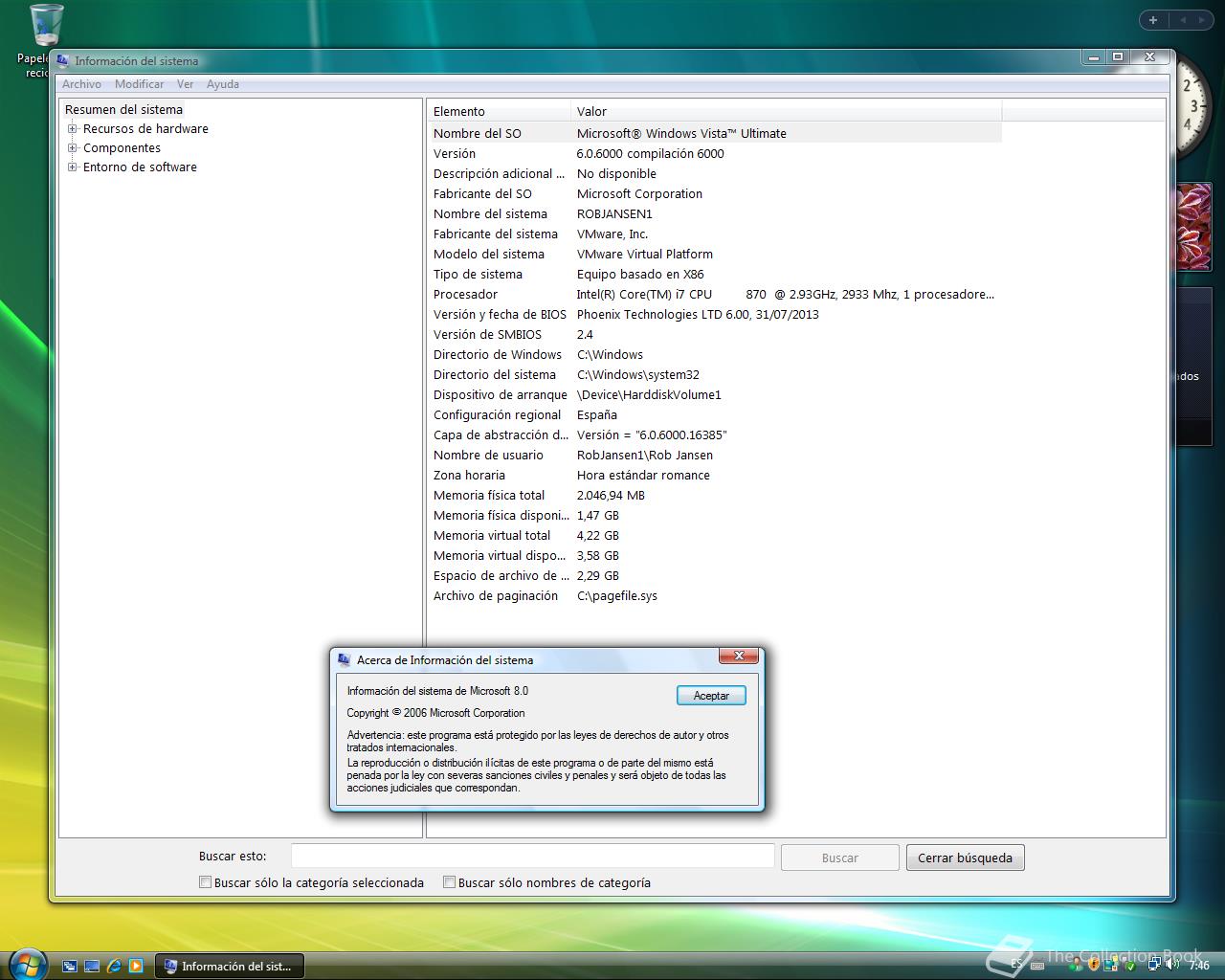Click About dialog title bar icon
1225x980 pixels.
pyautogui.click(x=345, y=659)
